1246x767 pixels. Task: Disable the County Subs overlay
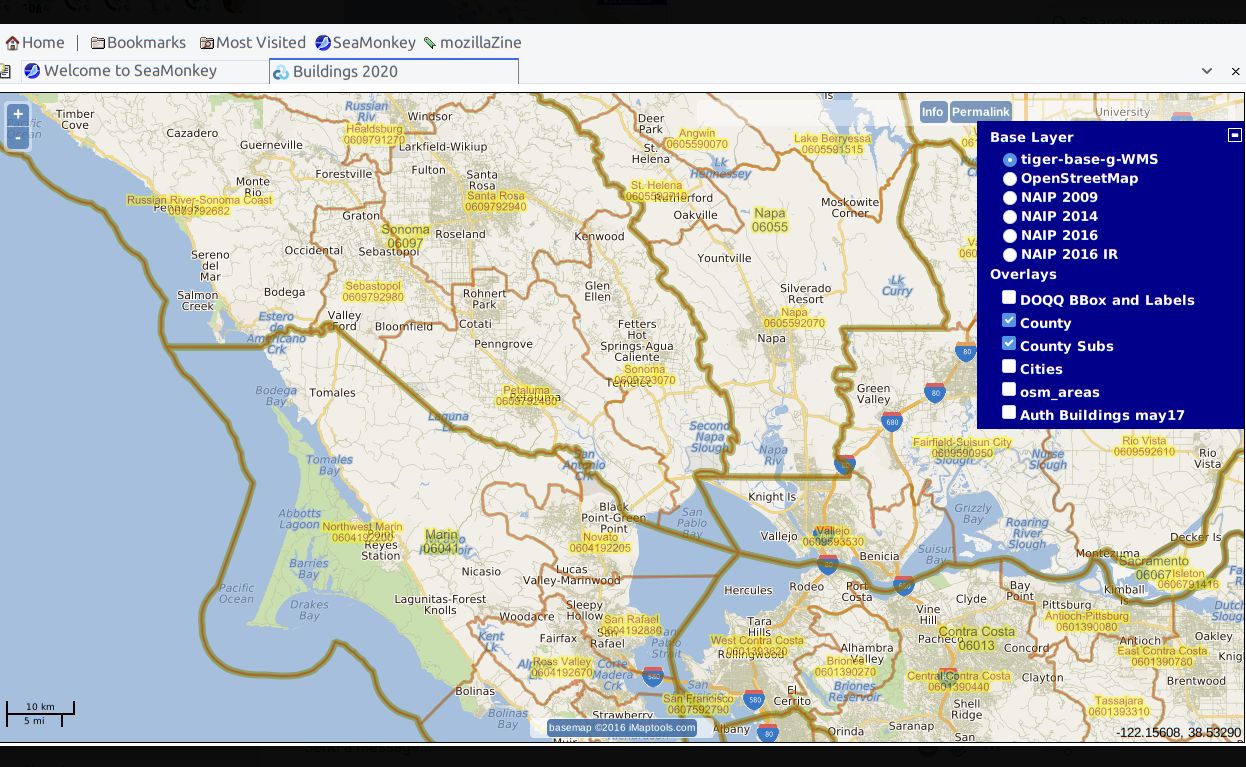(1009, 344)
